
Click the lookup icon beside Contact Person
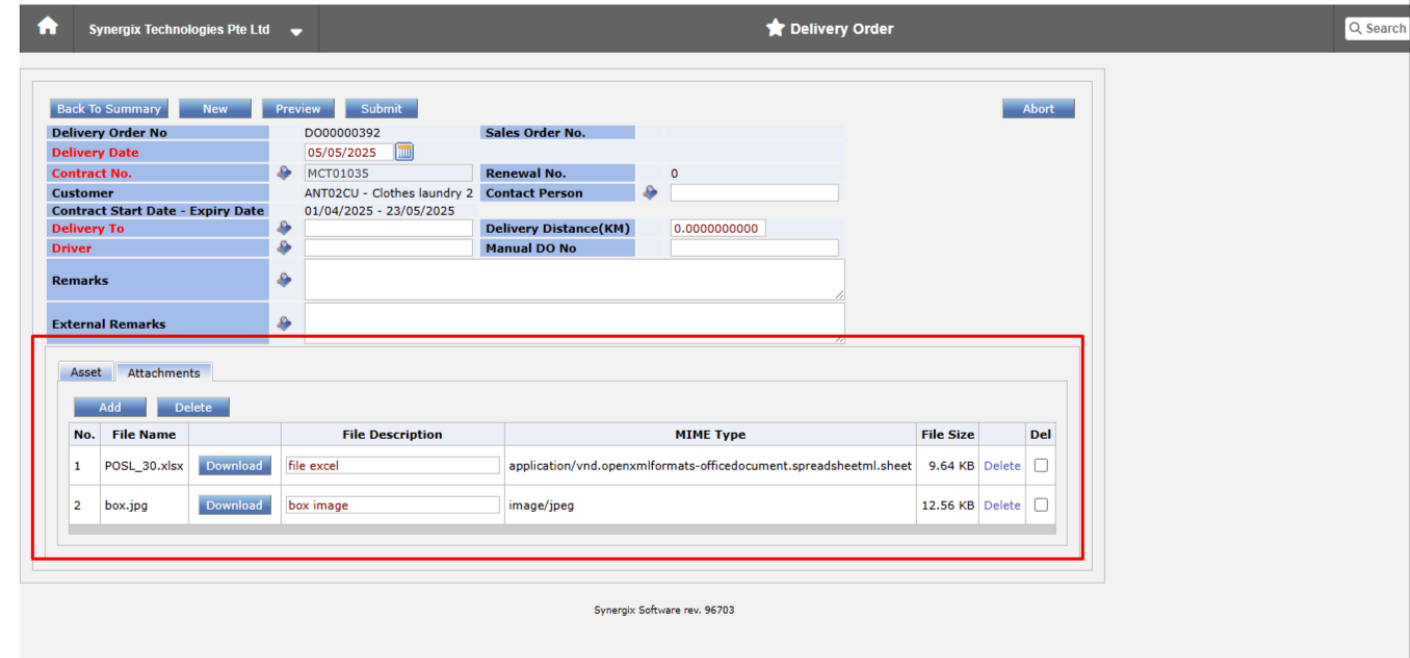(650, 192)
